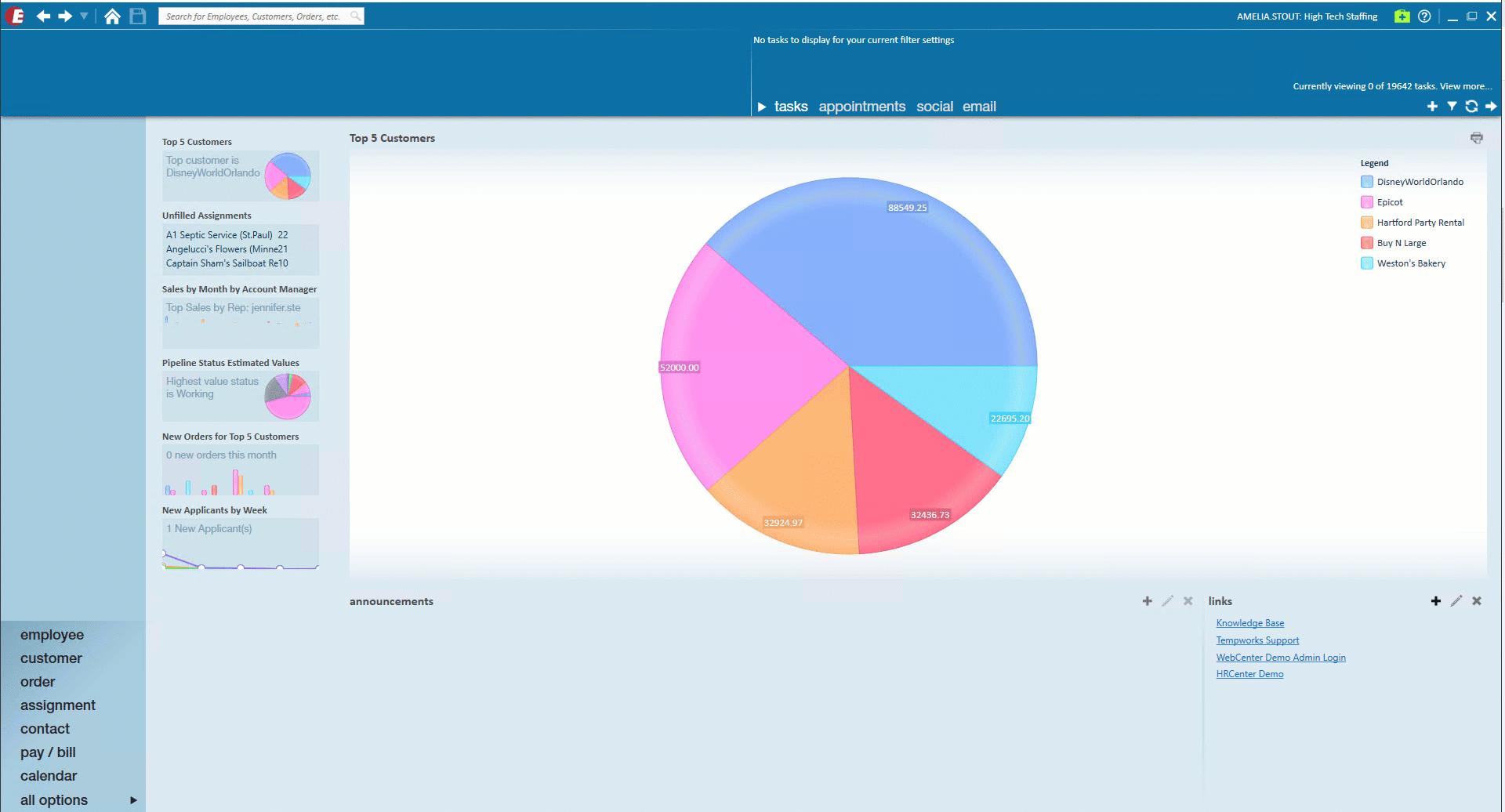
Task: Switch to the email tab
Action: pyautogui.click(x=979, y=107)
